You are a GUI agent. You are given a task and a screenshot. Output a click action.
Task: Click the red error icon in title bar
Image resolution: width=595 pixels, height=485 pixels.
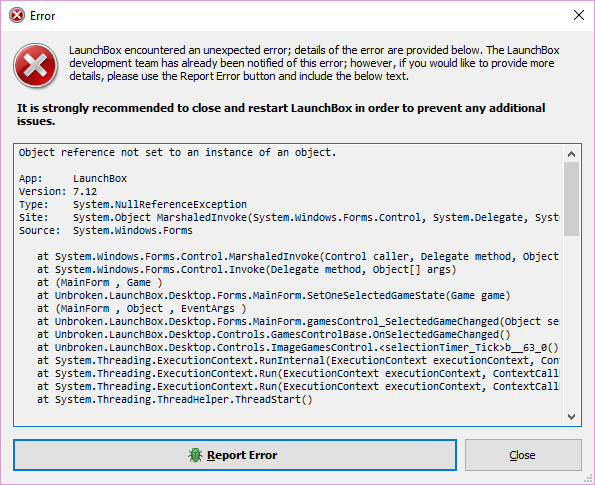pos(17,16)
